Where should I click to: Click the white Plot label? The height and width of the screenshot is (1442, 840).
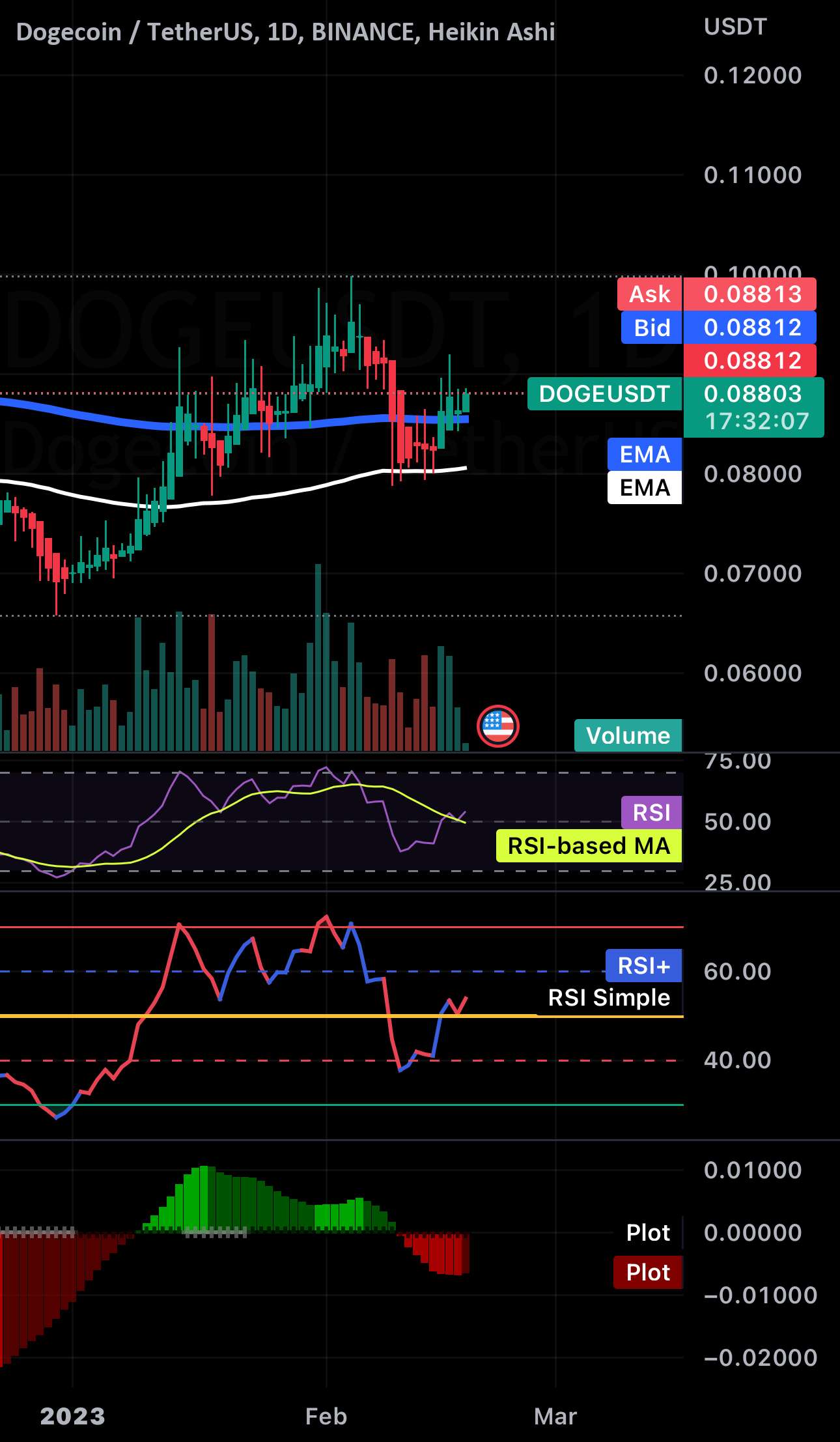click(648, 1232)
